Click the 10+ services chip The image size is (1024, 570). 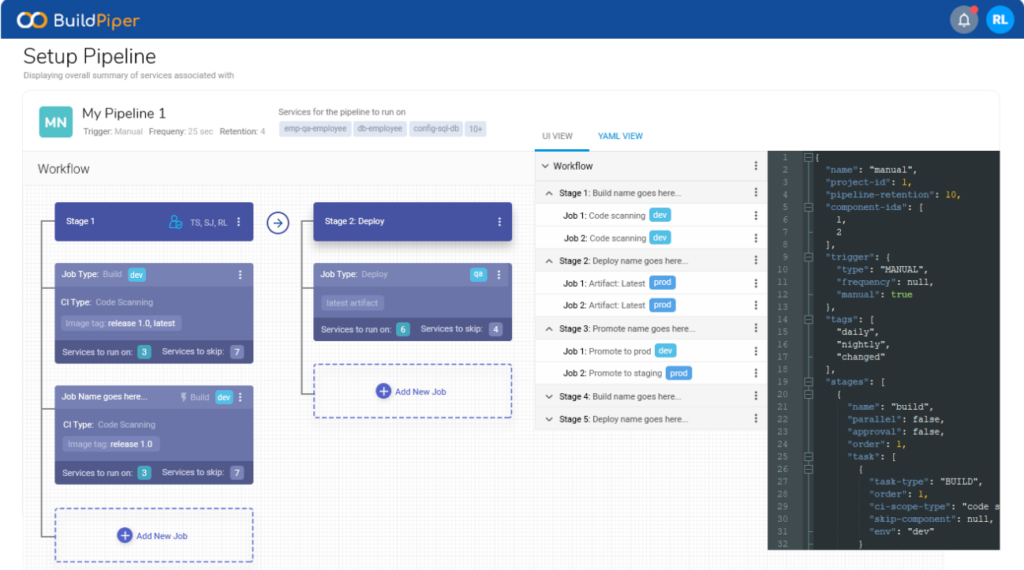tap(476, 129)
